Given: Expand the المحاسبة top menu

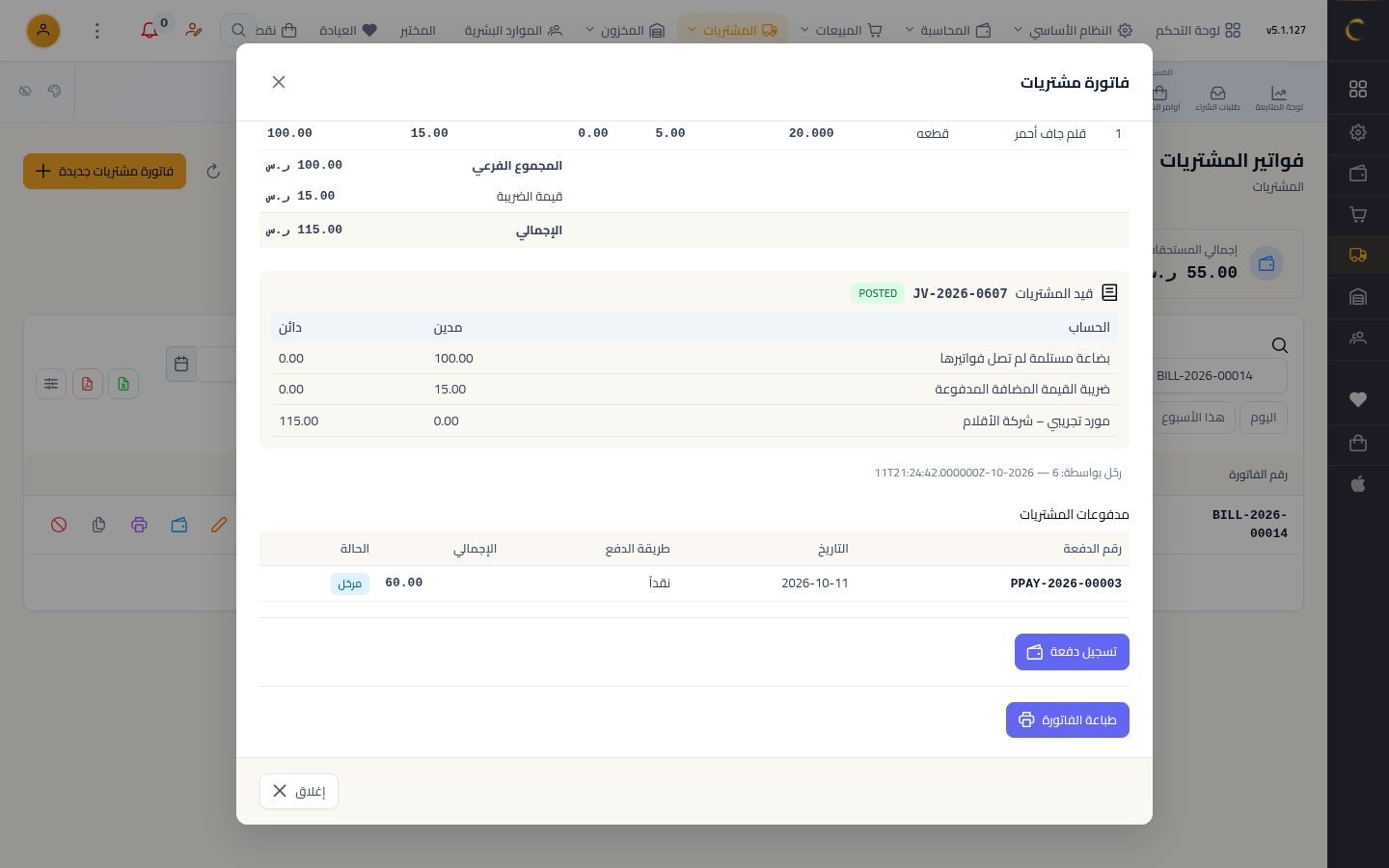Looking at the screenshot, I should tap(948, 31).
